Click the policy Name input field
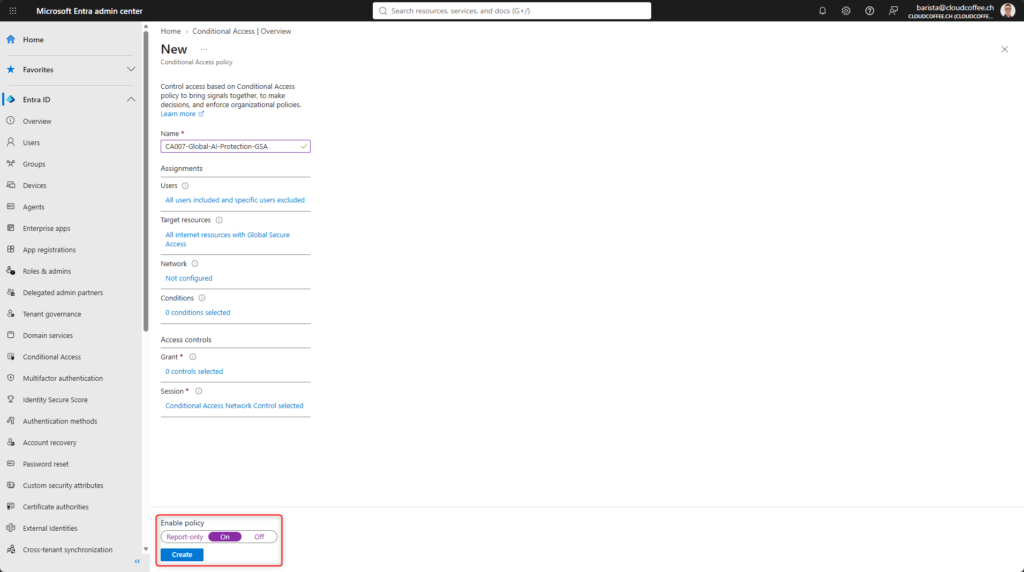1024x572 pixels. (236, 146)
